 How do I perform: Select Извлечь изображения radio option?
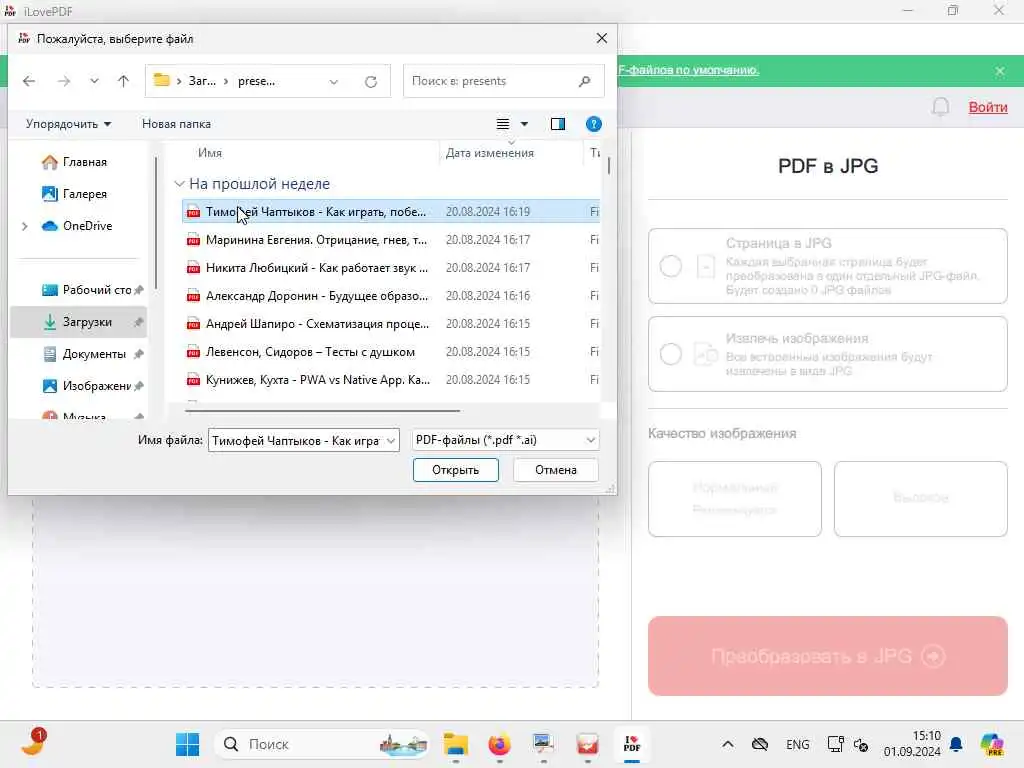(671, 355)
